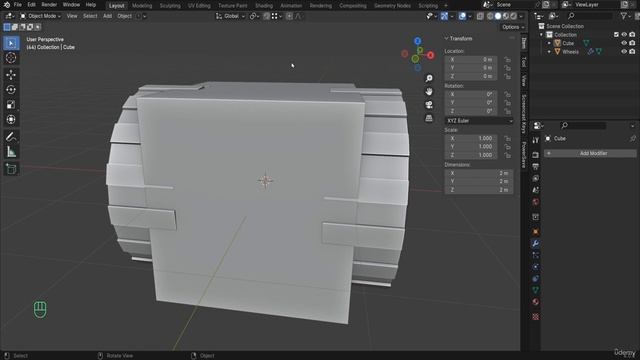Hide the Wheels object in viewport

(x=624, y=52)
